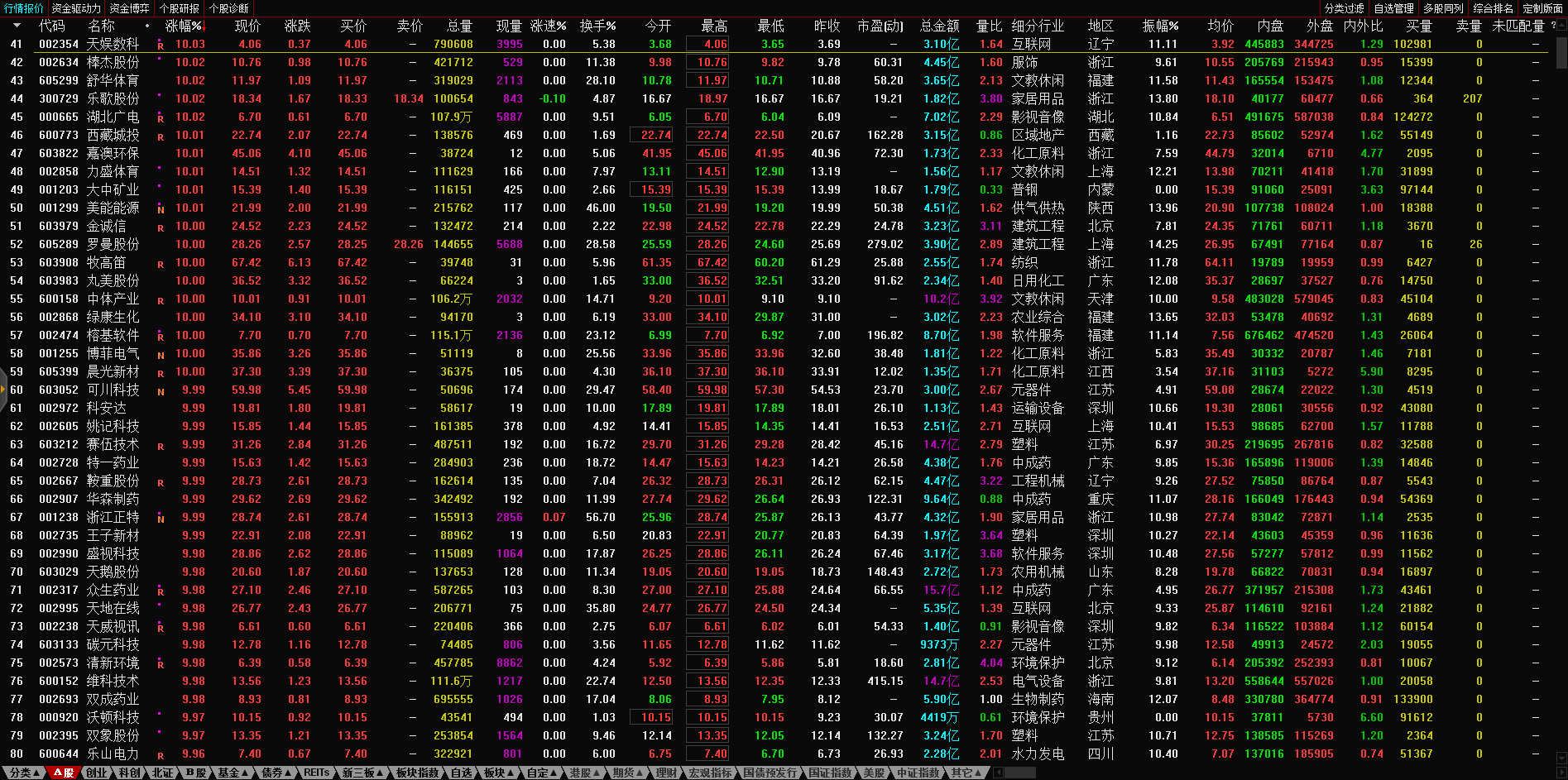Image resolution: width=1568 pixels, height=780 pixels.
Task: Click the left-edge panel expand handle
Action: tap(3, 390)
